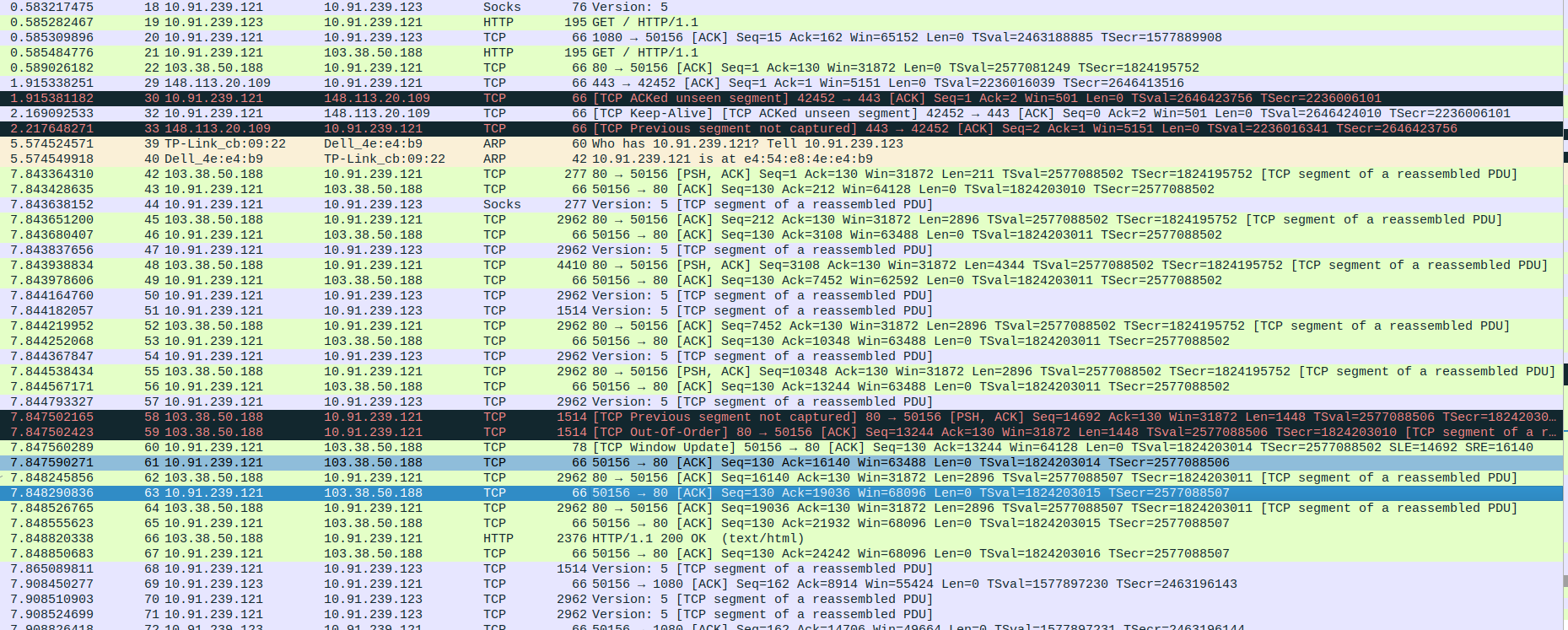Select packet 42 with Len=211
This screenshot has height=630, width=1568.
click(590, 174)
